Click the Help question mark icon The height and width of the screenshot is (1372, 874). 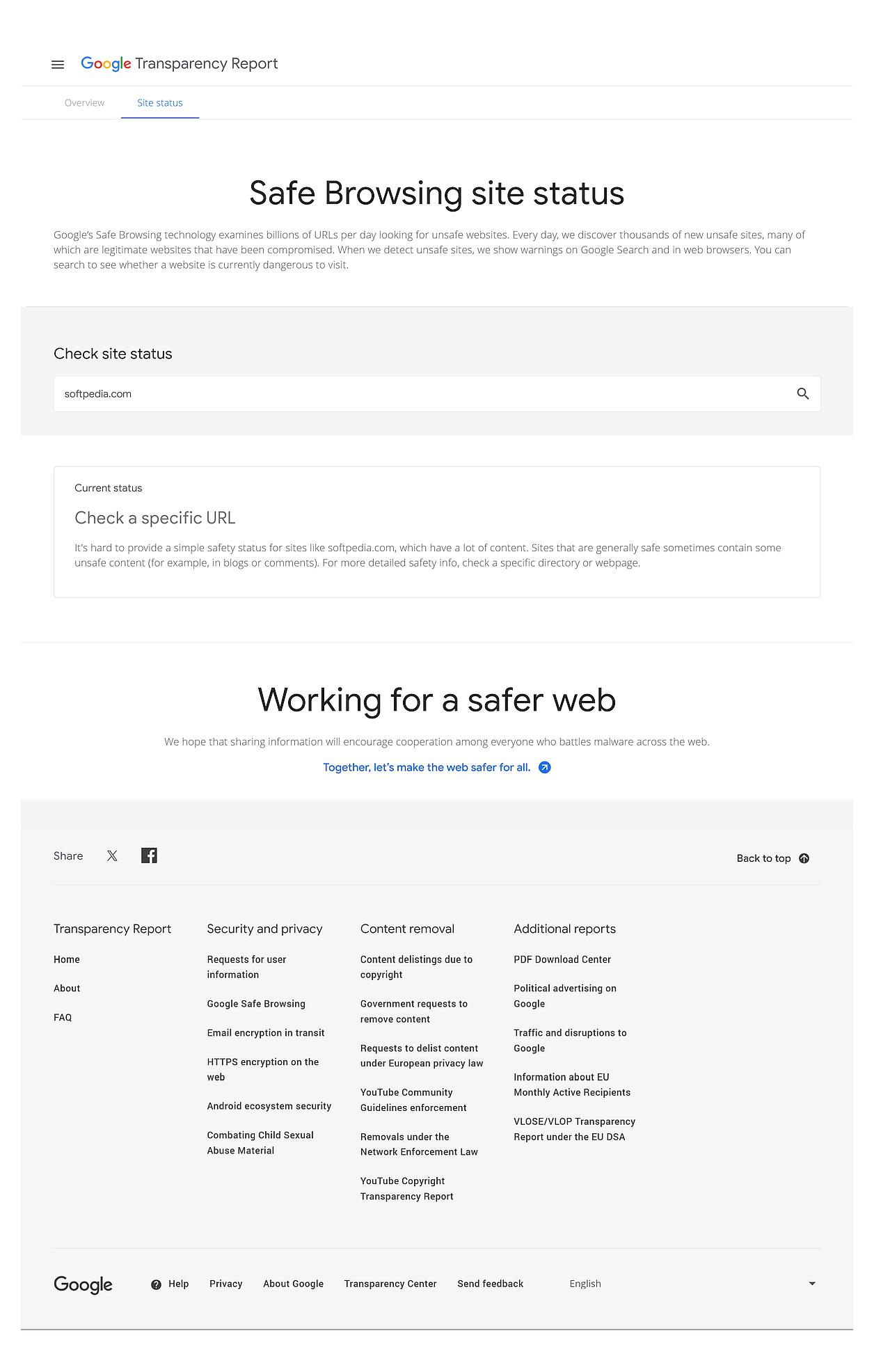156,1284
